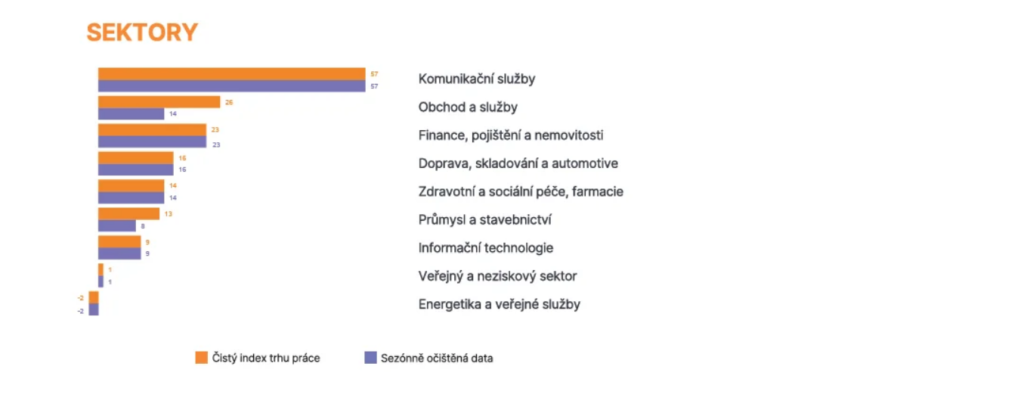Click the purple Doprava, skladování a automotive bar
This screenshot has width=1024, height=410.
coord(136,170)
